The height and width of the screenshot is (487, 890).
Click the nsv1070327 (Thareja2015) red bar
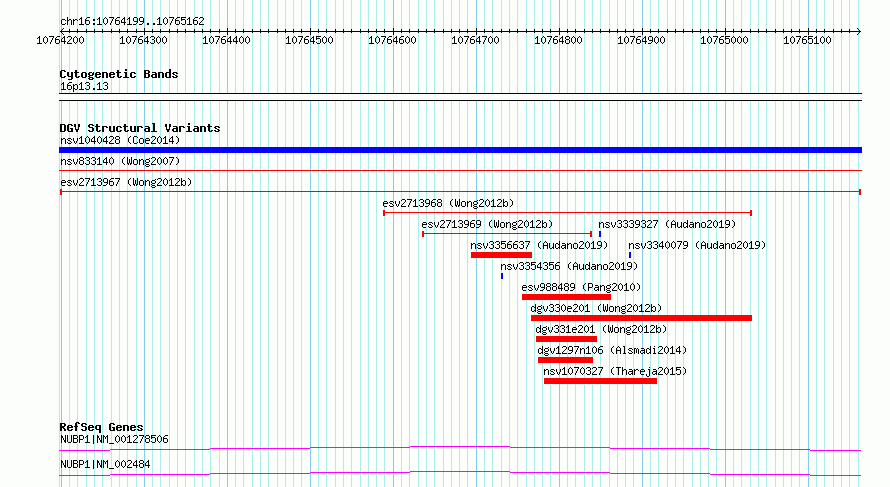(x=601, y=381)
